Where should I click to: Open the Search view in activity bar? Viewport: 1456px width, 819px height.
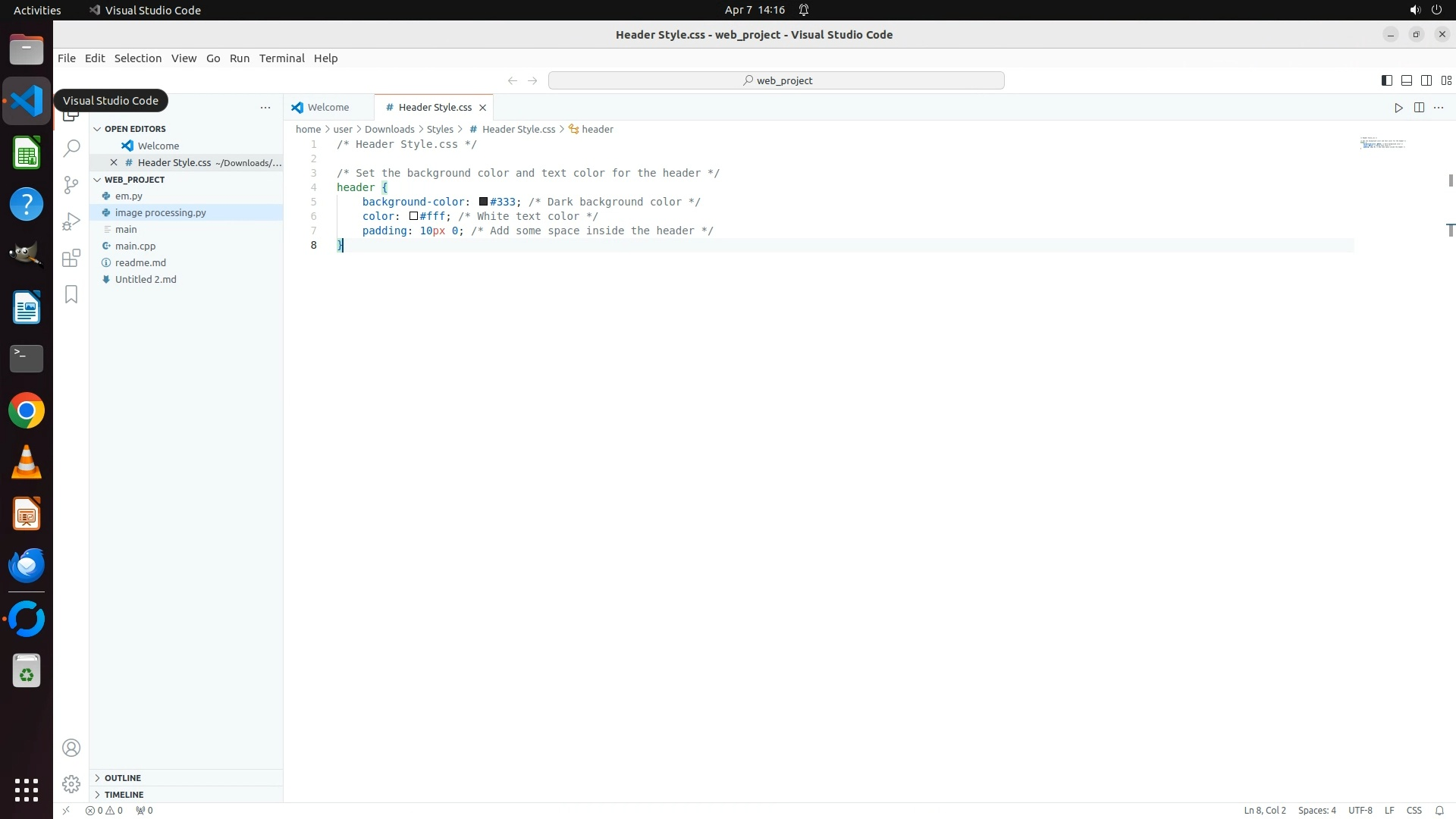point(71,149)
